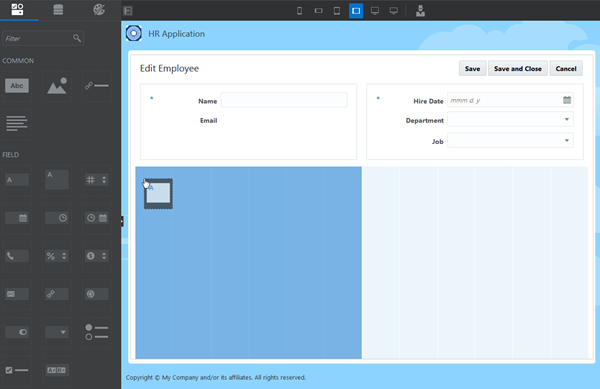The height and width of the screenshot is (389, 600).
Task: Pick the field component right of URL field
Action: coord(96,294)
